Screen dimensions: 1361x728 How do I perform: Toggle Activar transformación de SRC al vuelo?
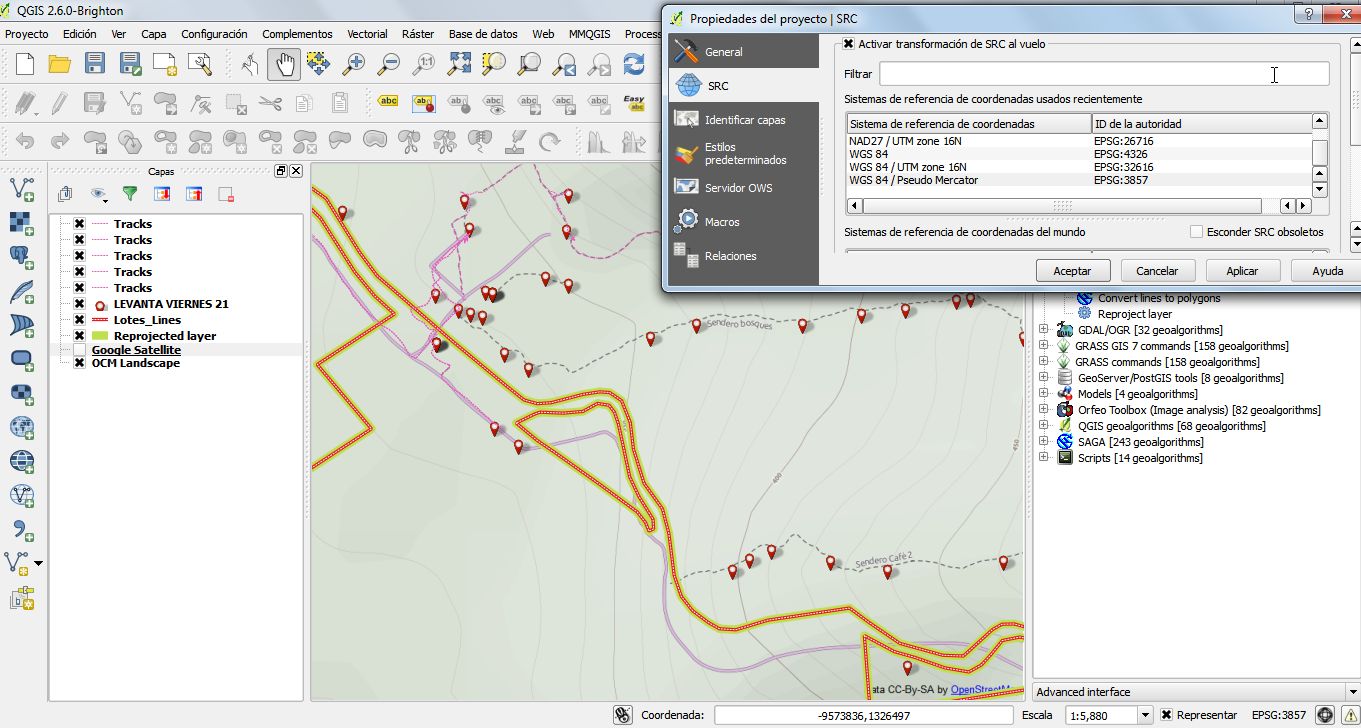tap(849, 44)
